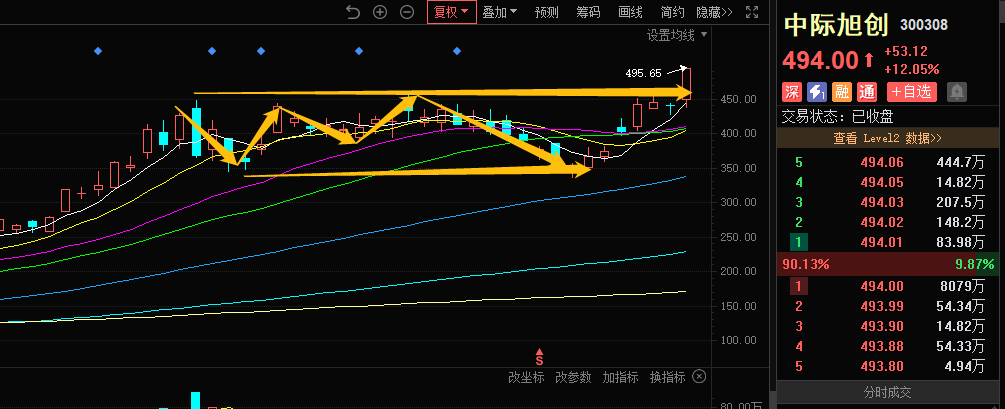Click the 8079万 volume at buy level 1

[x=962, y=287]
